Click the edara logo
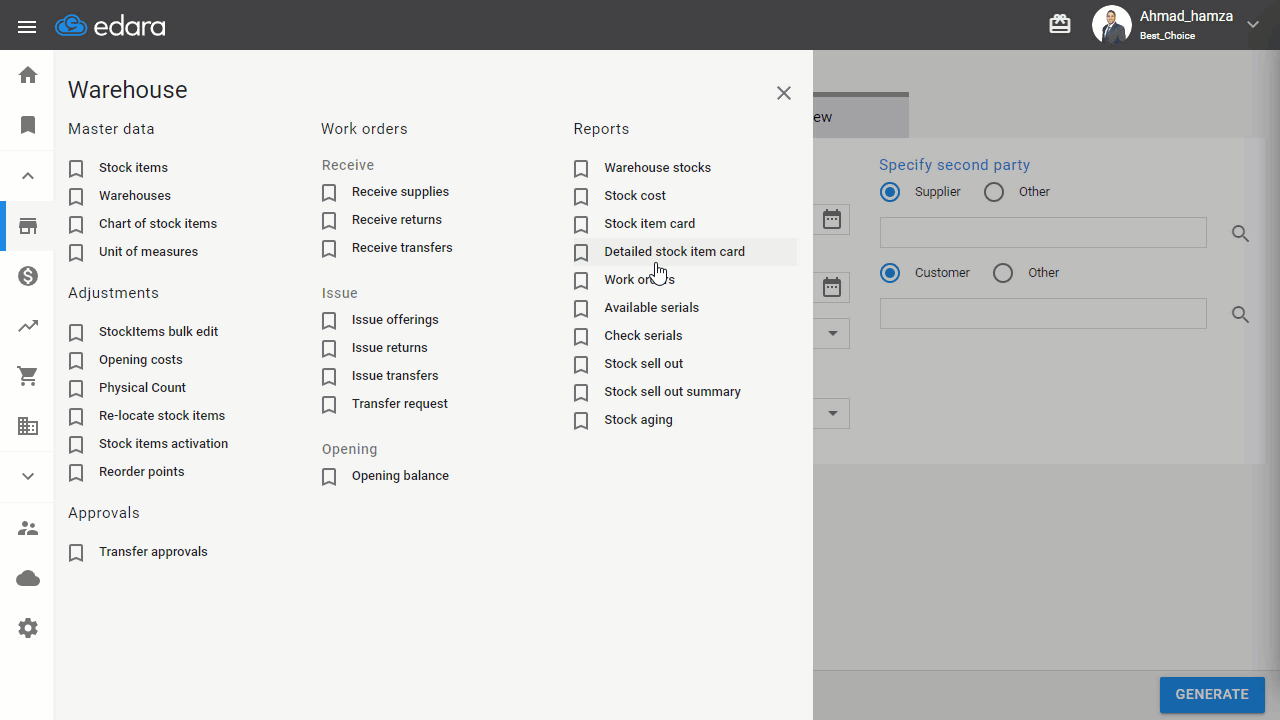The width and height of the screenshot is (1280, 720). (110, 26)
